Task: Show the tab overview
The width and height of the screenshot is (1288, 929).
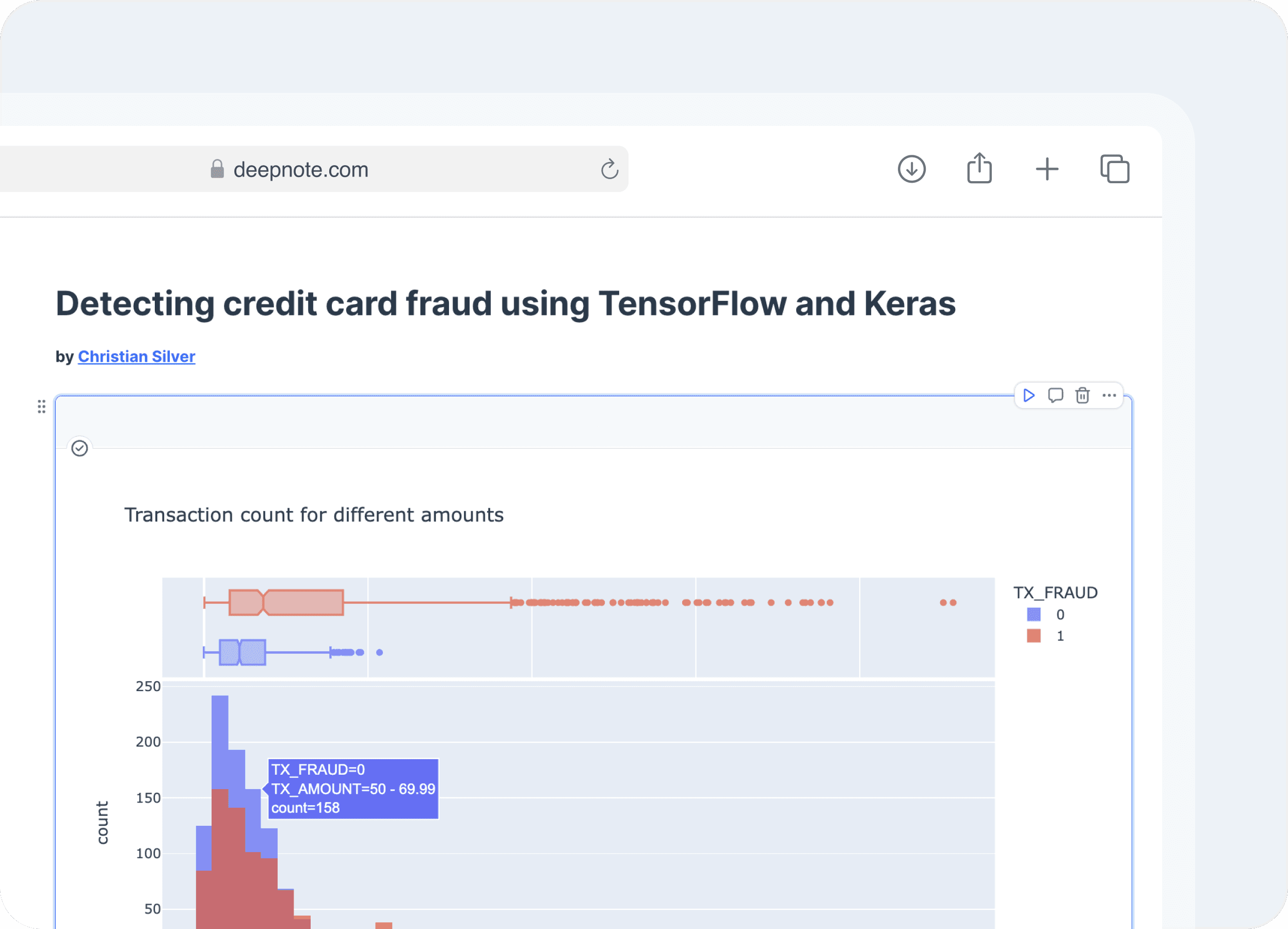Action: (1114, 169)
